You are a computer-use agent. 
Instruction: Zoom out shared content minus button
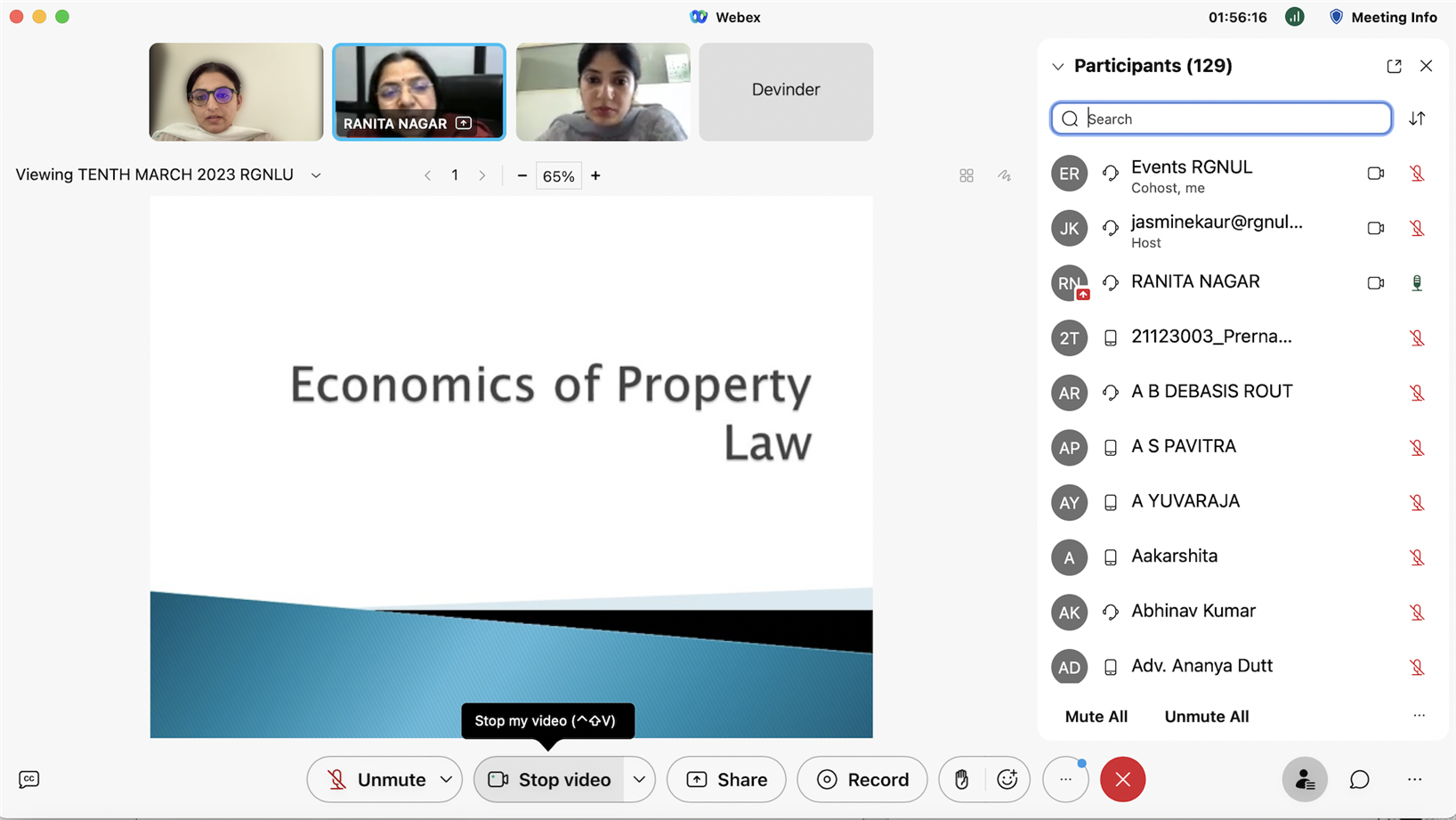522,175
